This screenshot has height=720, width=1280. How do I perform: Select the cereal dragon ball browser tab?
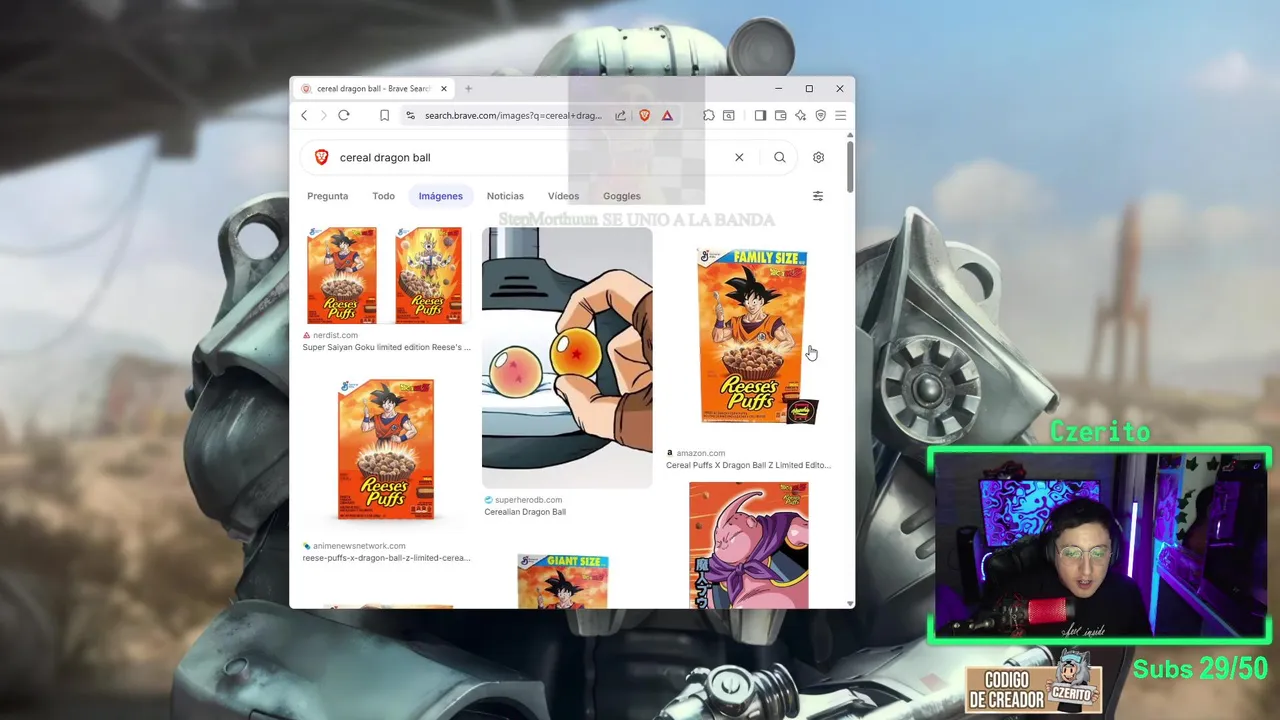click(374, 89)
